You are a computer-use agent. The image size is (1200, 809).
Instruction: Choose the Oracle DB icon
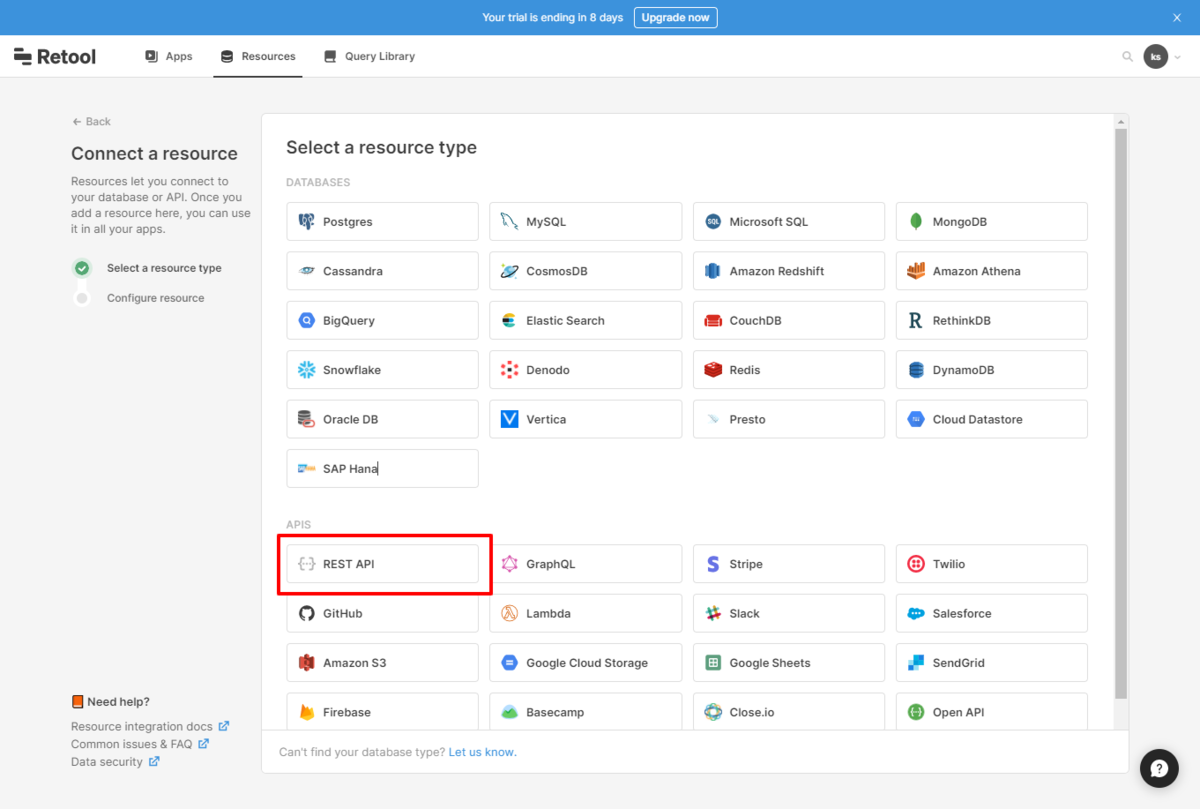(x=306, y=420)
